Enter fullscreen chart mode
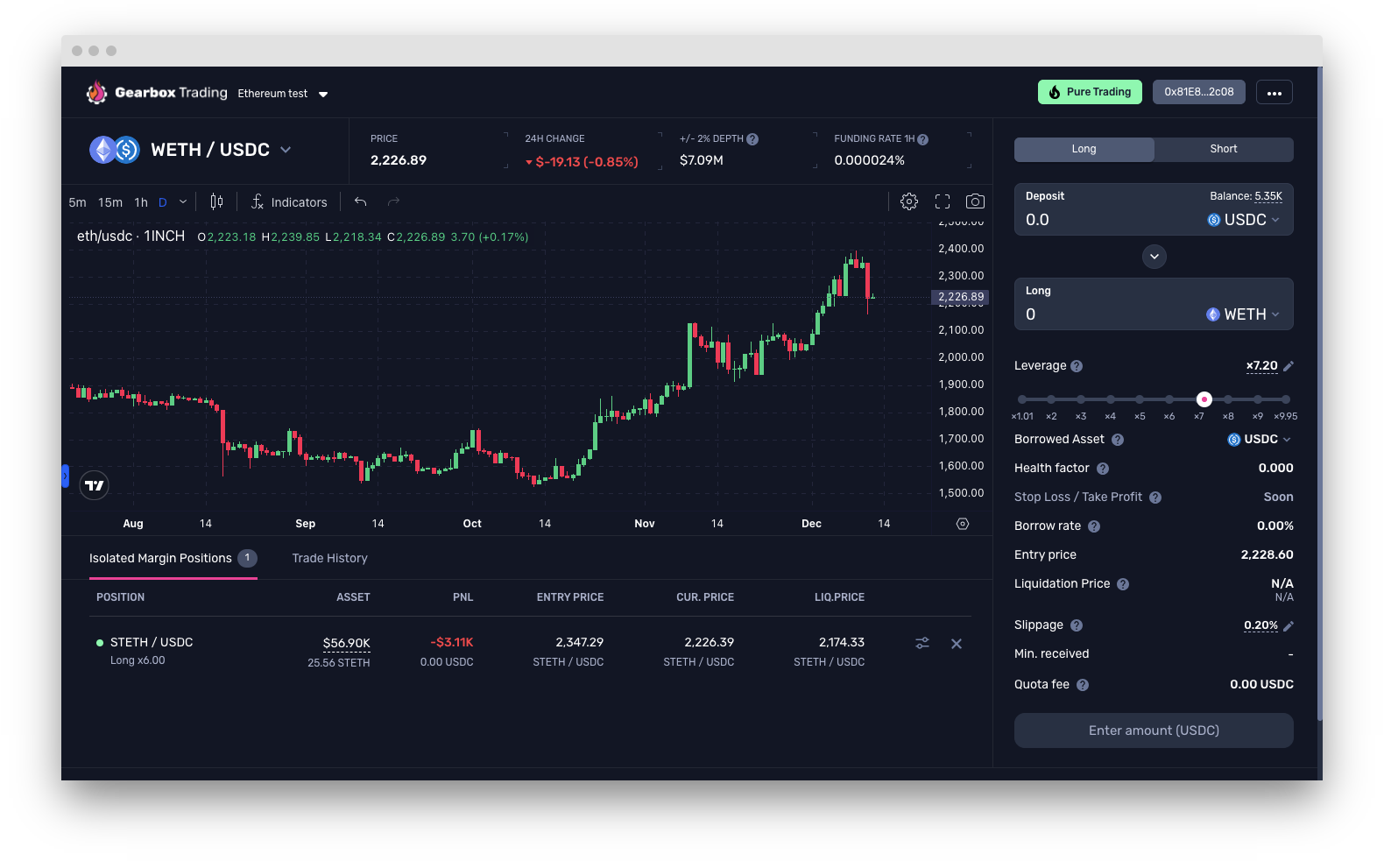This screenshot has height=868, width=1384. (943, 201)
